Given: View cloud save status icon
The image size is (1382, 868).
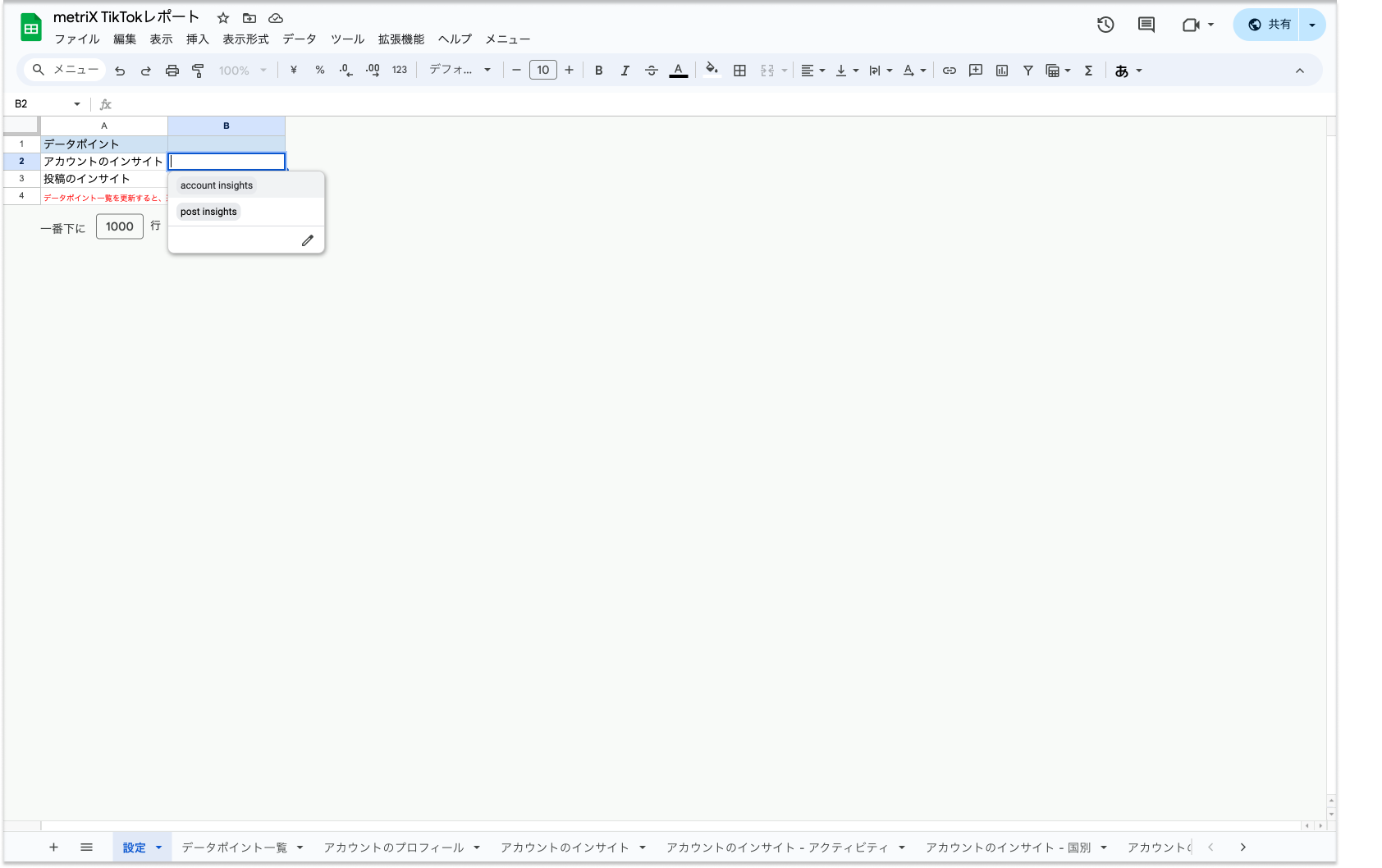Looking at the screenshot, I should (276, 18).
